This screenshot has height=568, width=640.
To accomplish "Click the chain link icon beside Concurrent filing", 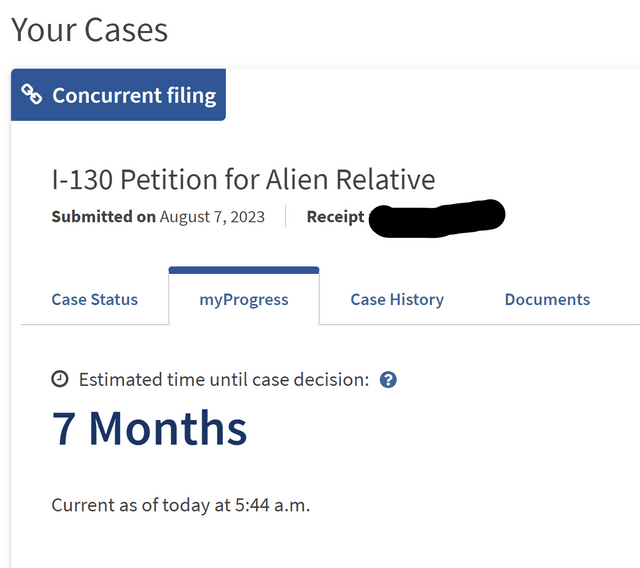I will (31, 94).
